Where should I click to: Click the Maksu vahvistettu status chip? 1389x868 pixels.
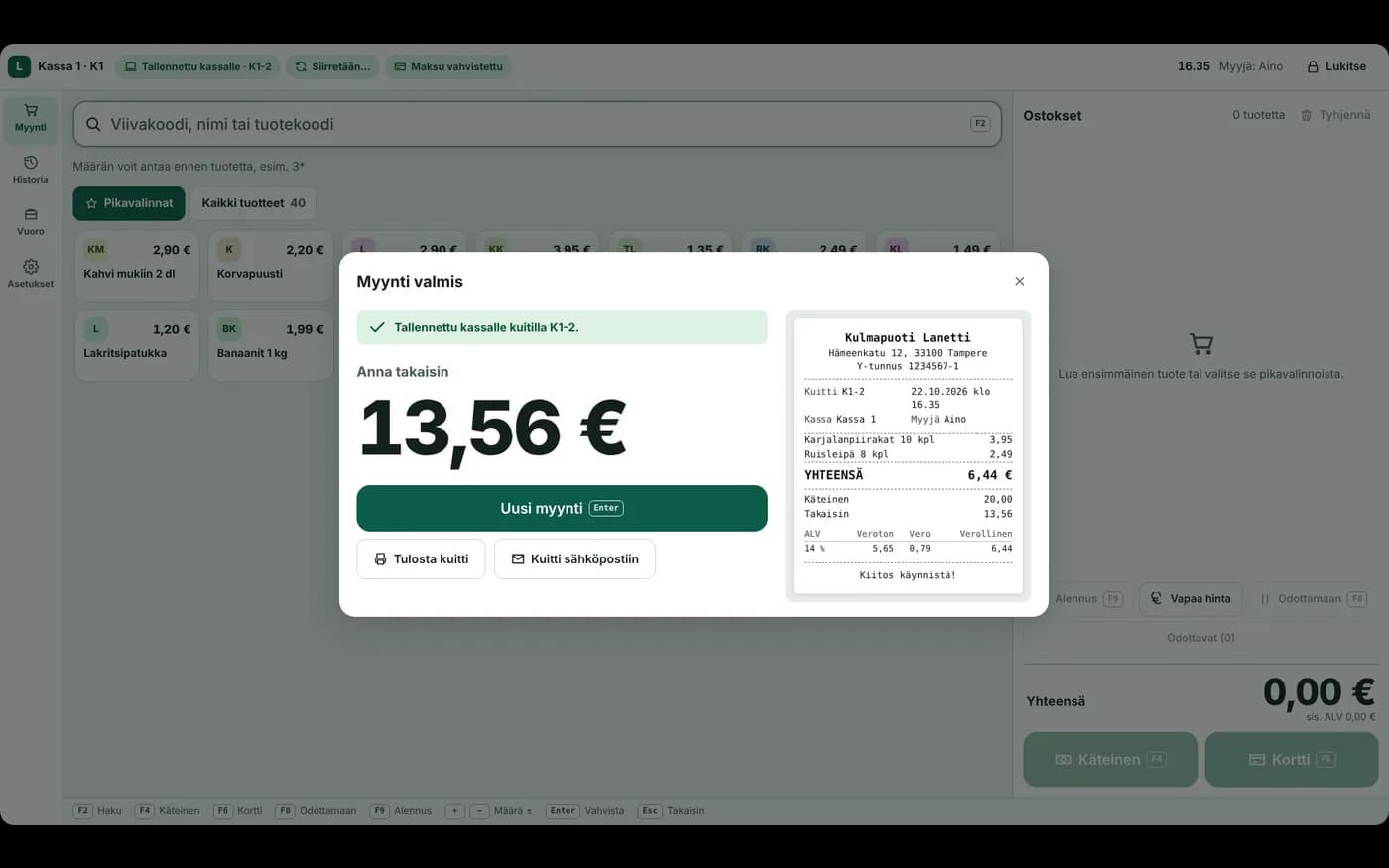448,66
